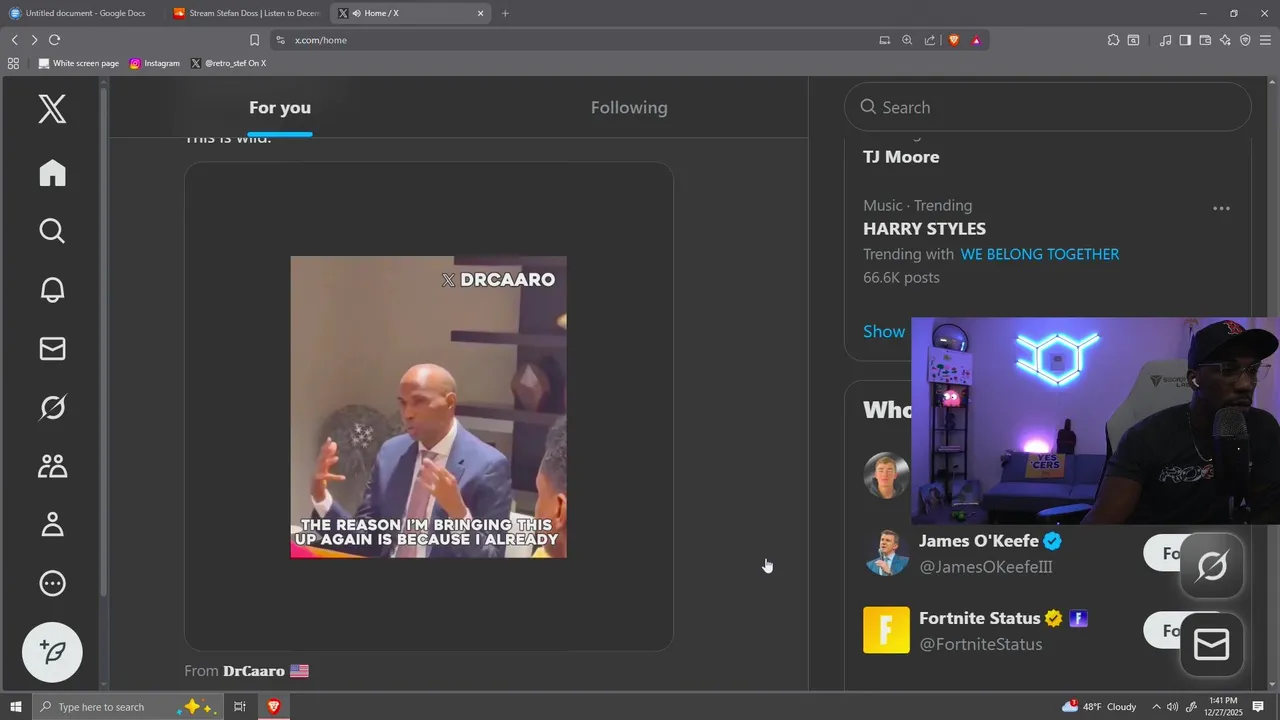The height and width of the screenshot is (720, 1280).
Task: Open the extensions puzzle icon
Action: point(1113,40)
